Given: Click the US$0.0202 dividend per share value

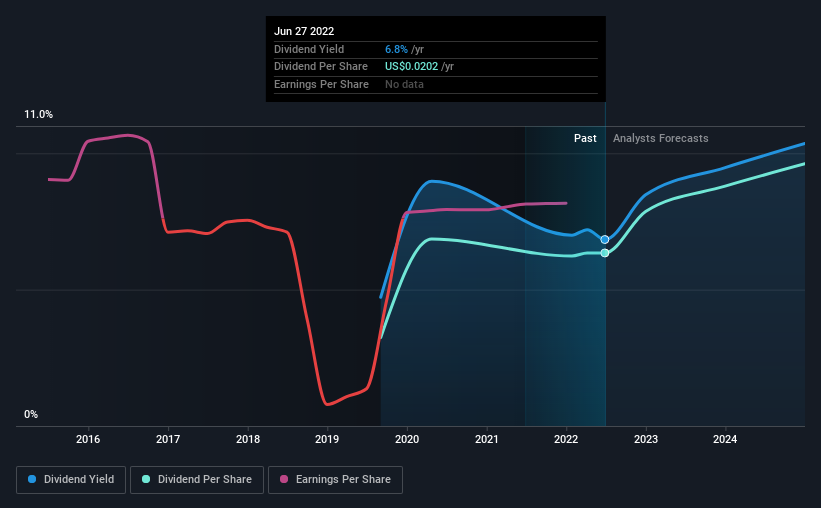Looking at the screenshot, I should 412,67.
